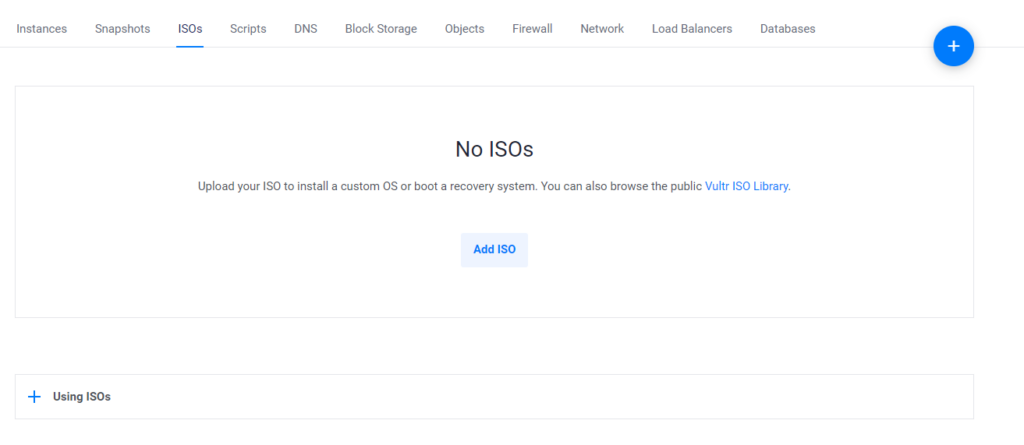The image size is (1024, 445).
Task: Click the No ISOs heading
Action: point(494,149)
